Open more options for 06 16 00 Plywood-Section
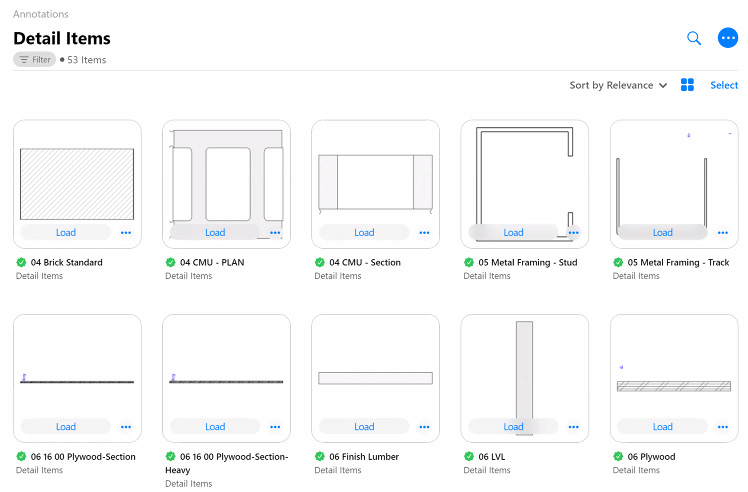The height and width of the screenshot is (492, 748). click(126, 426)
